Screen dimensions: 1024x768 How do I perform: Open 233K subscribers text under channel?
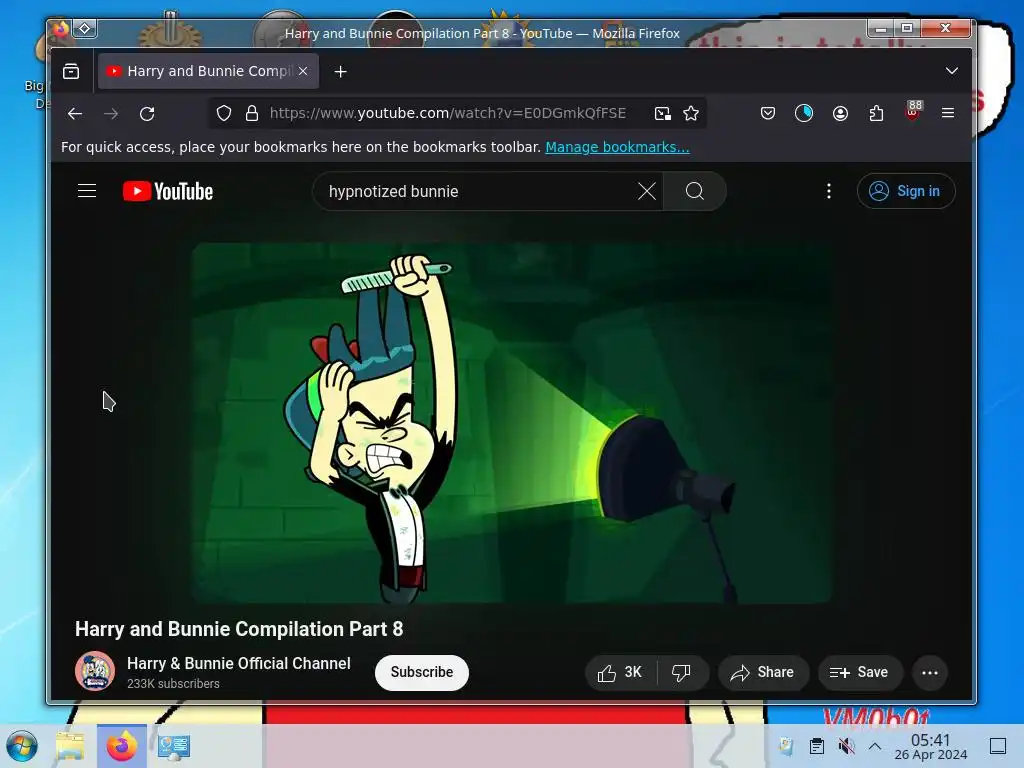[173, 684]
